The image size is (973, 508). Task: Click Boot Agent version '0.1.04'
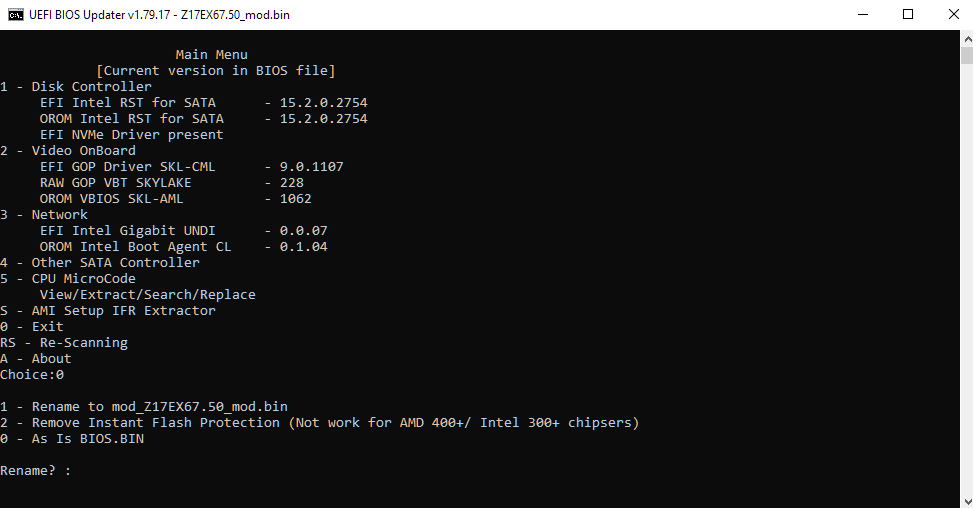[303, 246]
